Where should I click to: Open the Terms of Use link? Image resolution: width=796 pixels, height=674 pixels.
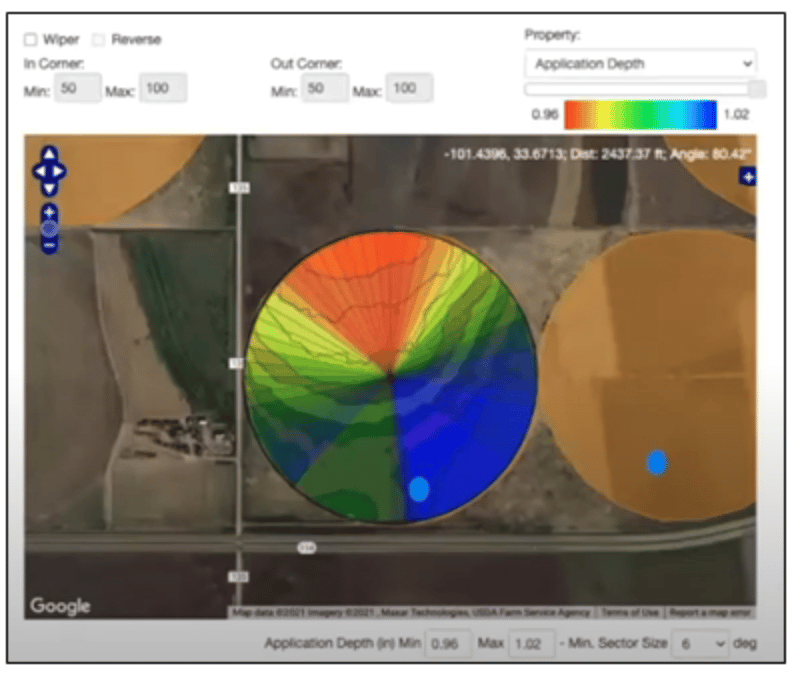click(629, 612)
